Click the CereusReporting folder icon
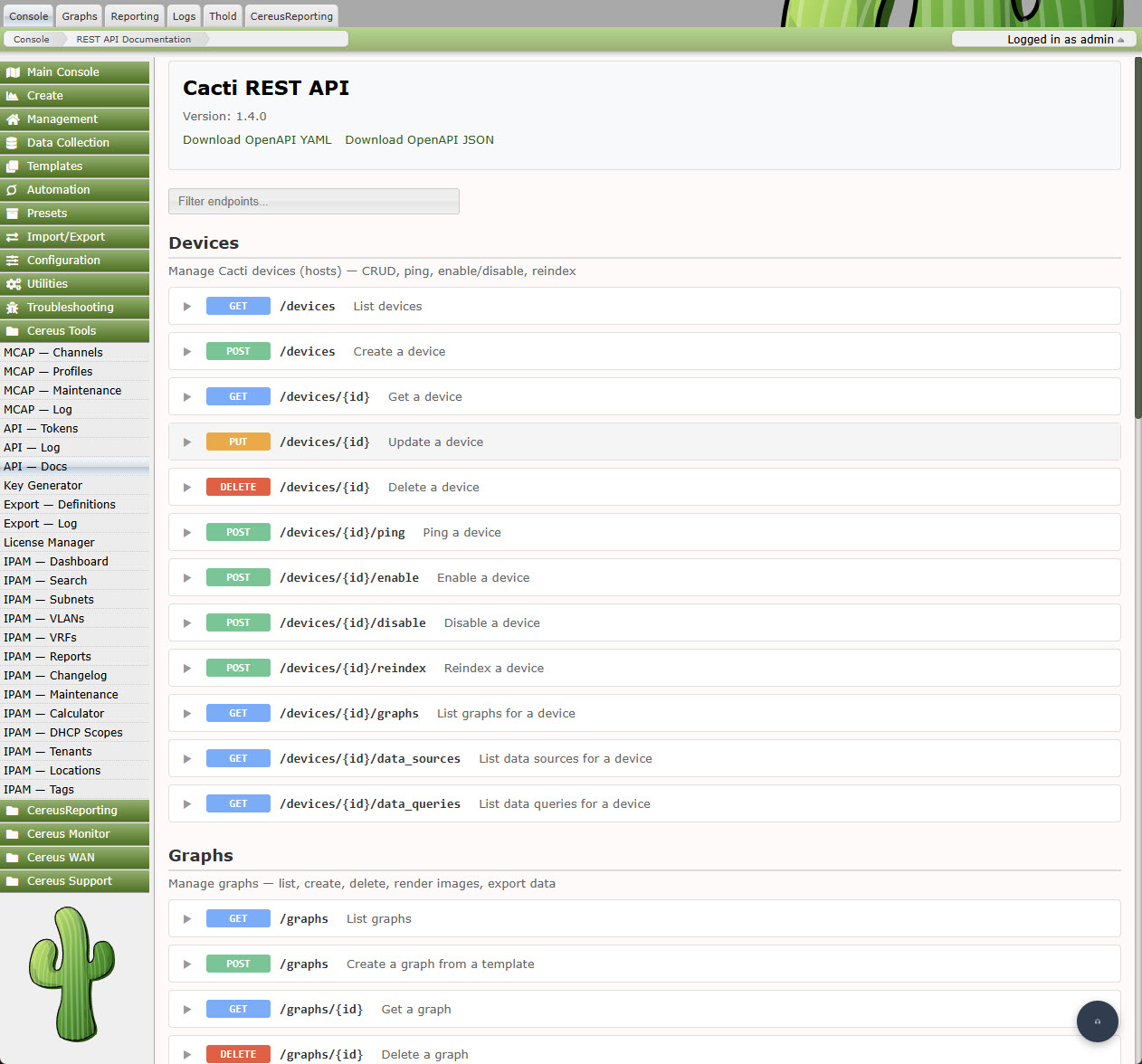This screenshot has width=1142, height=1064. pyautogui.click(x=12, y=810)
